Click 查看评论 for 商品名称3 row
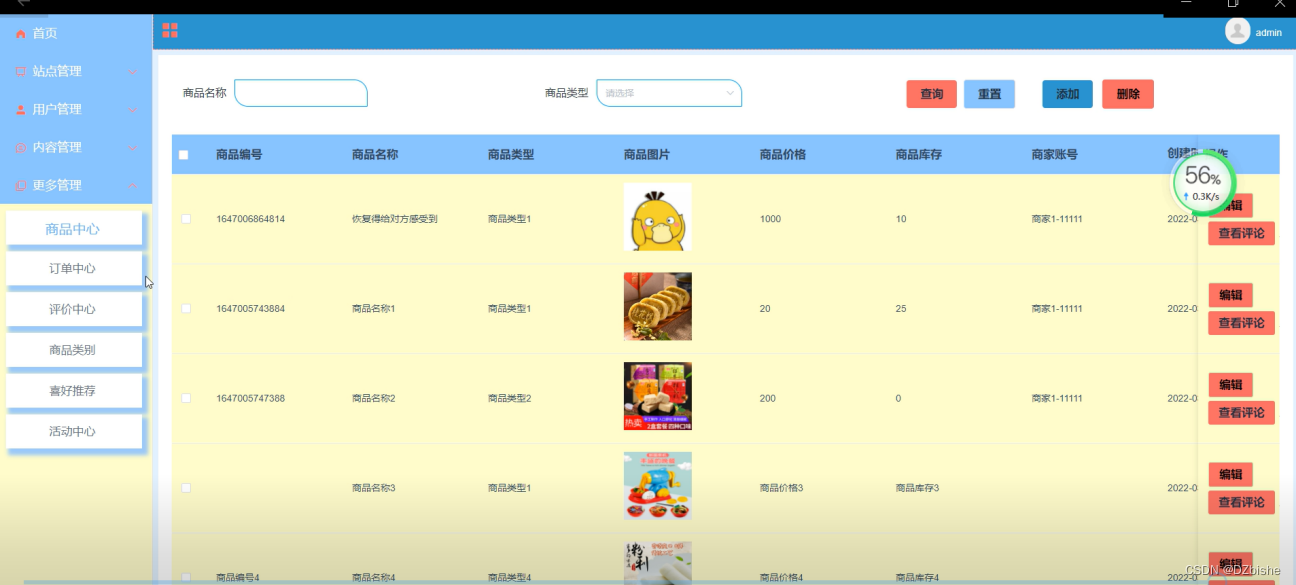Viewport: 1296px width, 585px height. [1242, 502]
